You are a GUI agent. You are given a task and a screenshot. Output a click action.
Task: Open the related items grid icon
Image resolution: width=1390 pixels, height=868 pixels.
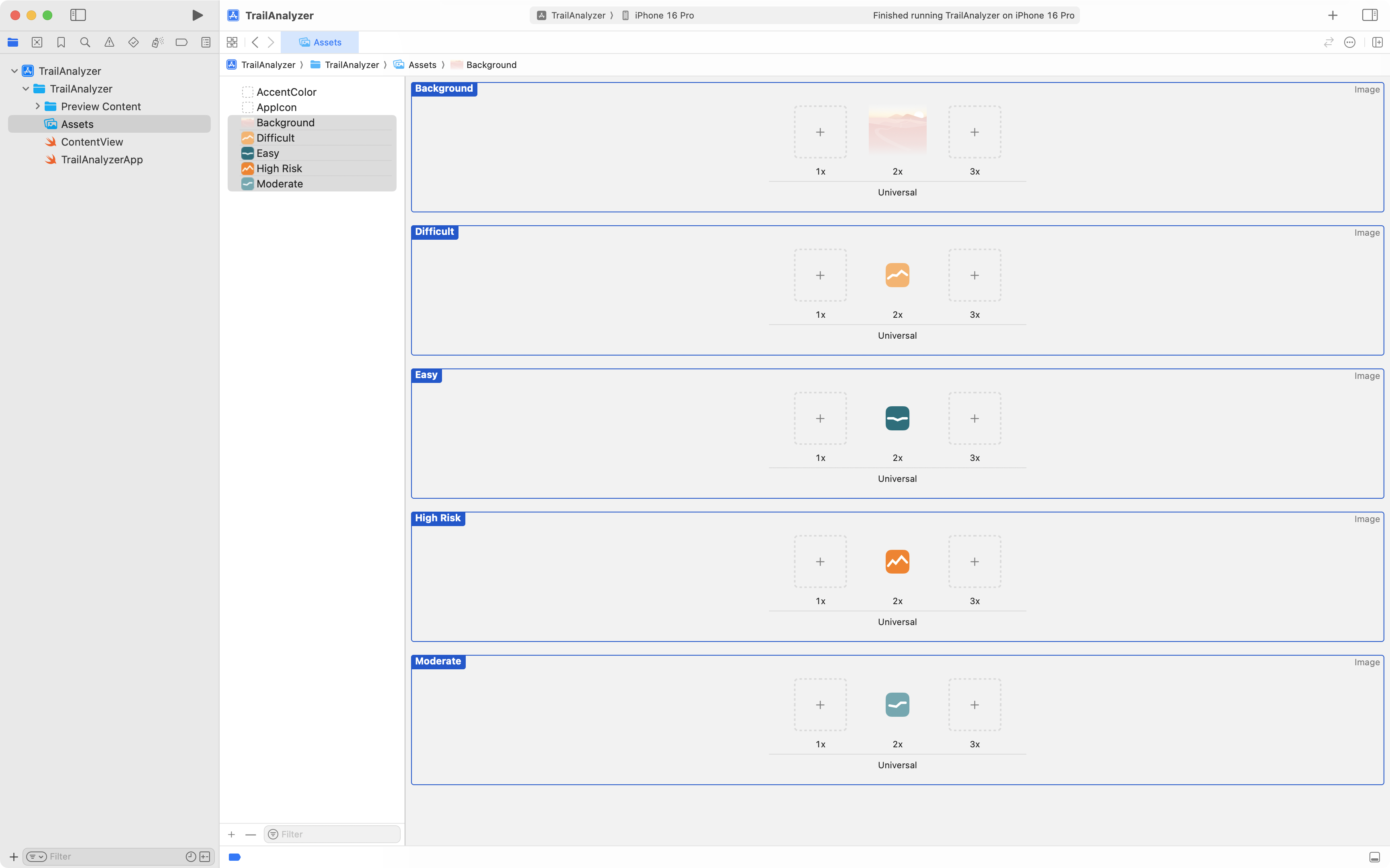(x=232, y=42)
